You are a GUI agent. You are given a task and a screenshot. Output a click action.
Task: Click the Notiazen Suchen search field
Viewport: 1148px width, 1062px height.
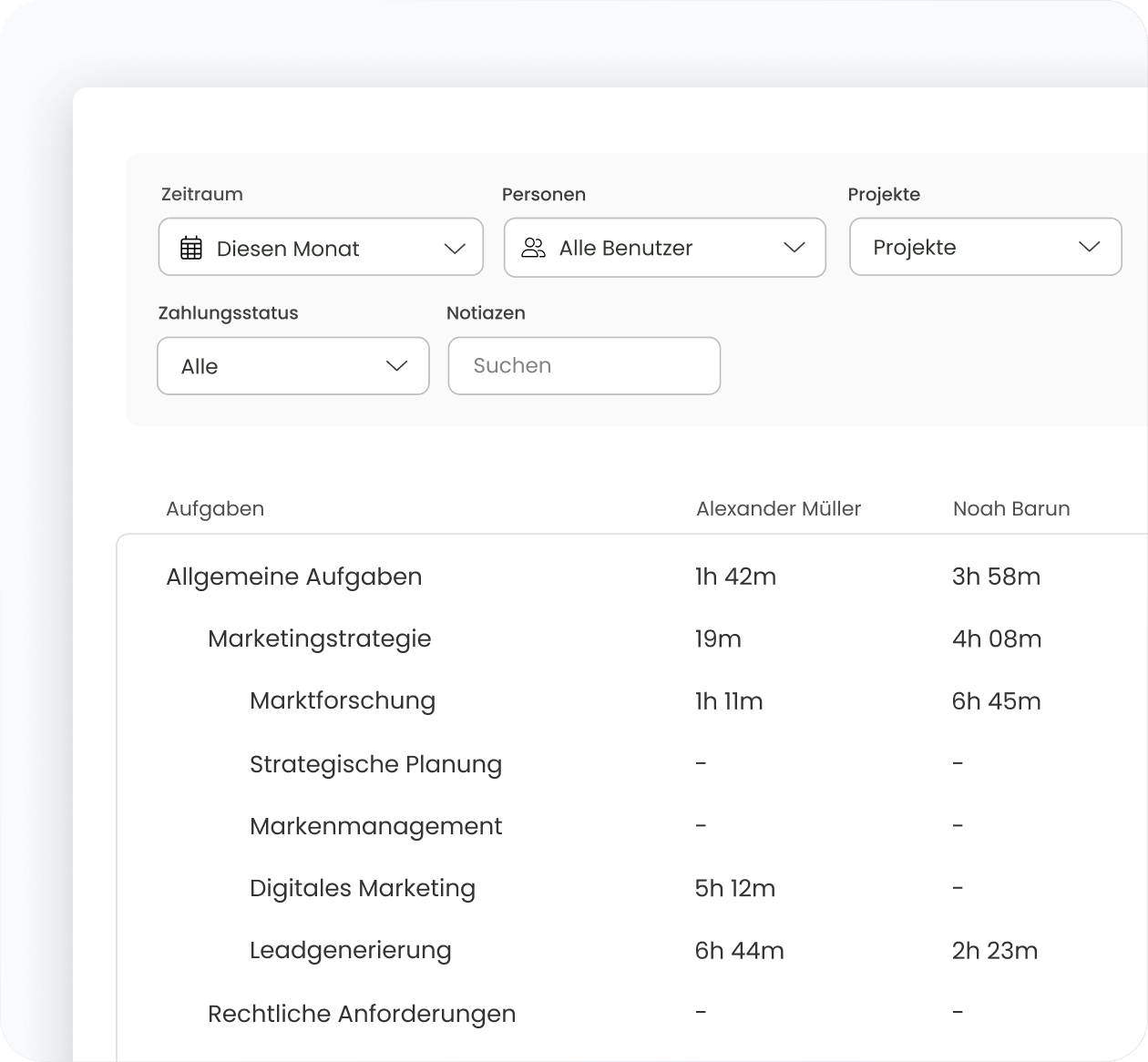tap(584, 366)
